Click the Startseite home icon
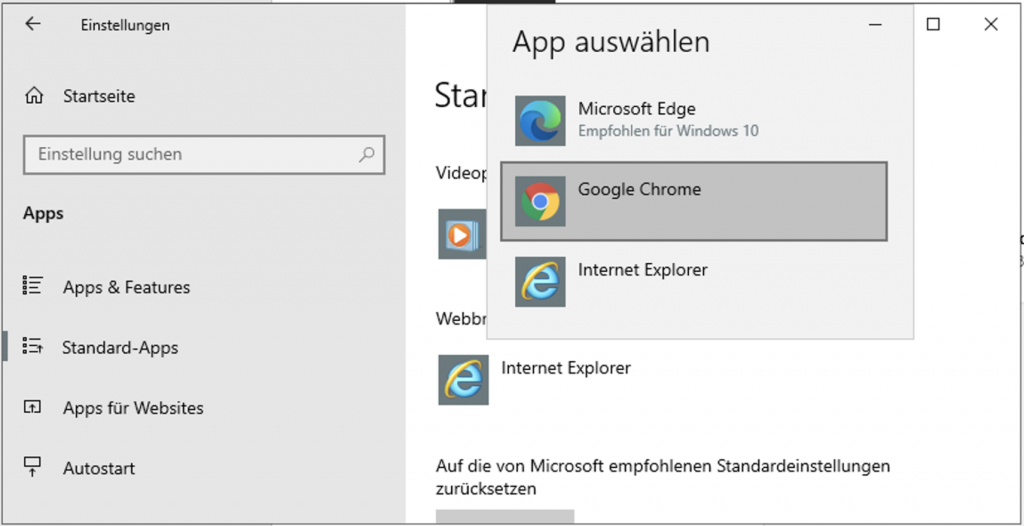 click(x=34, y=97)
